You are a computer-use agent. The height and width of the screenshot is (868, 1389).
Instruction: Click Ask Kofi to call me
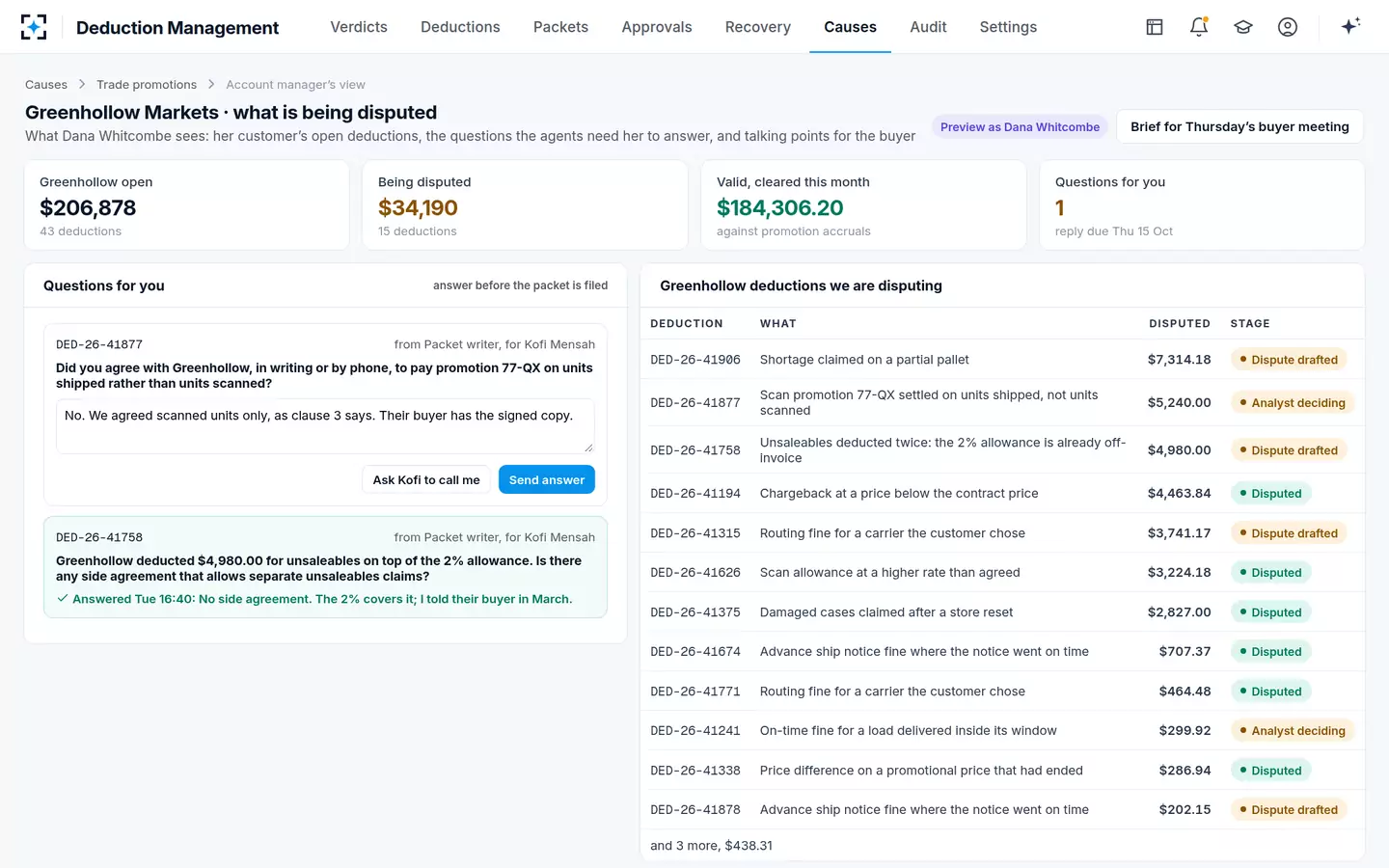426,479
